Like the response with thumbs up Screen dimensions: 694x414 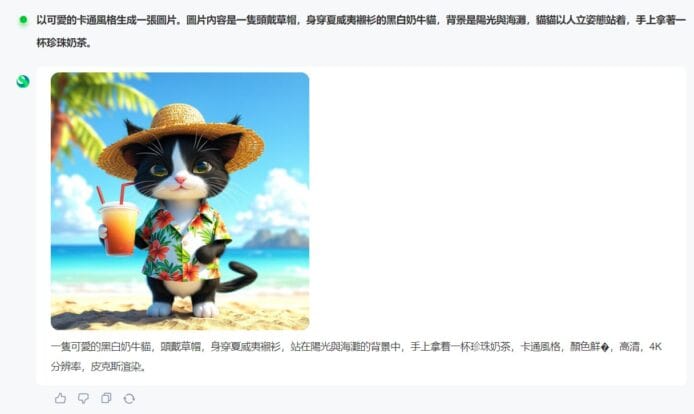point(61,398)
